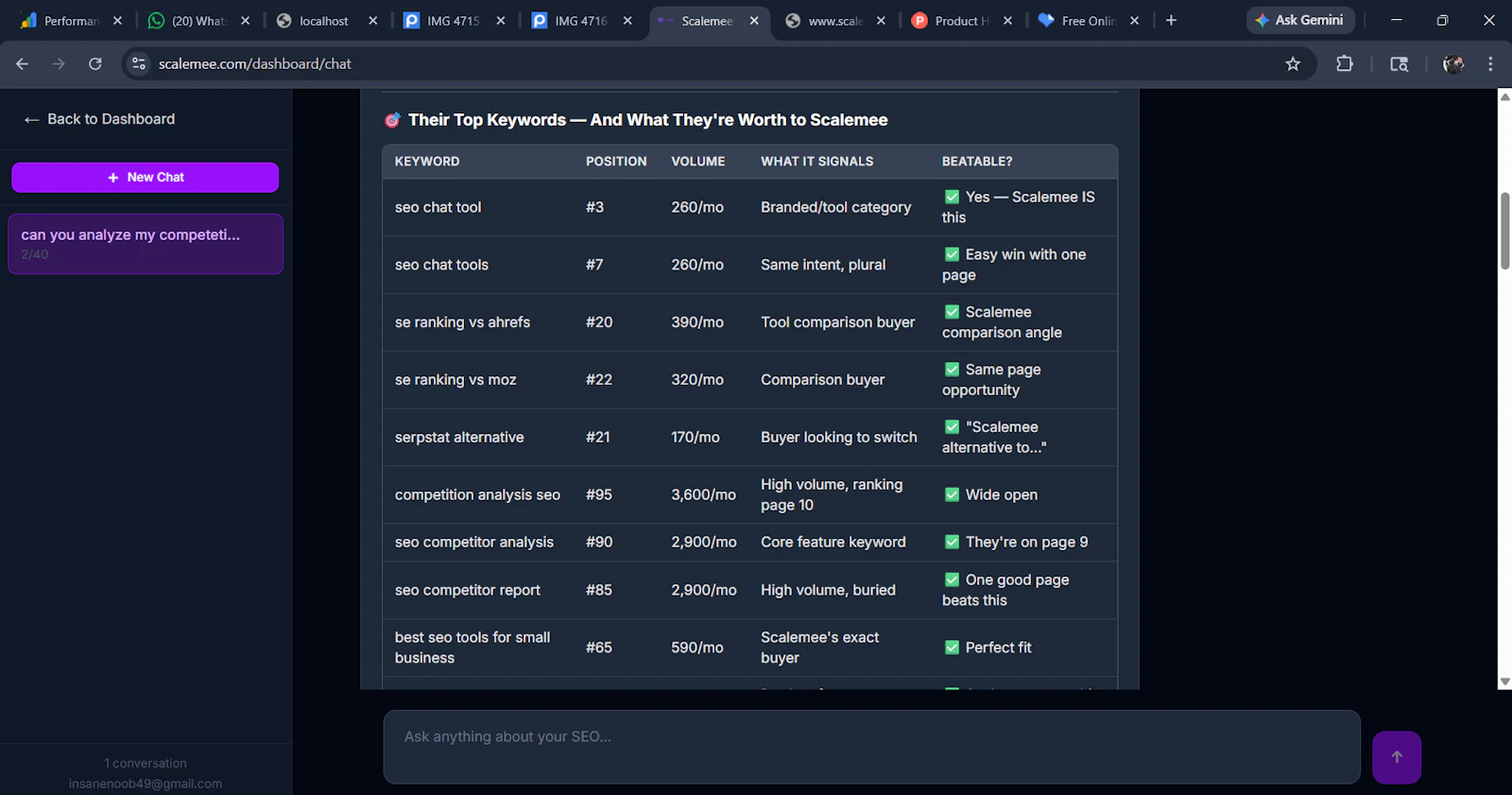Close the IMG 4716 tab

tap(627, 21)
